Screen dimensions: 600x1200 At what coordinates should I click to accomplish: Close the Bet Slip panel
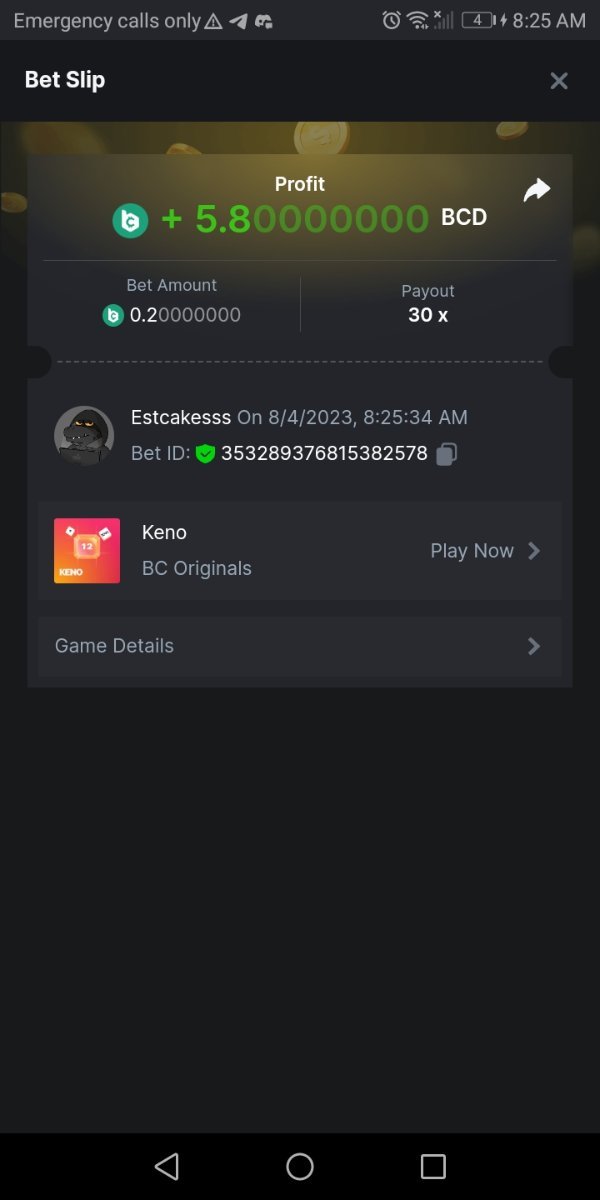(x=559, y=81)
